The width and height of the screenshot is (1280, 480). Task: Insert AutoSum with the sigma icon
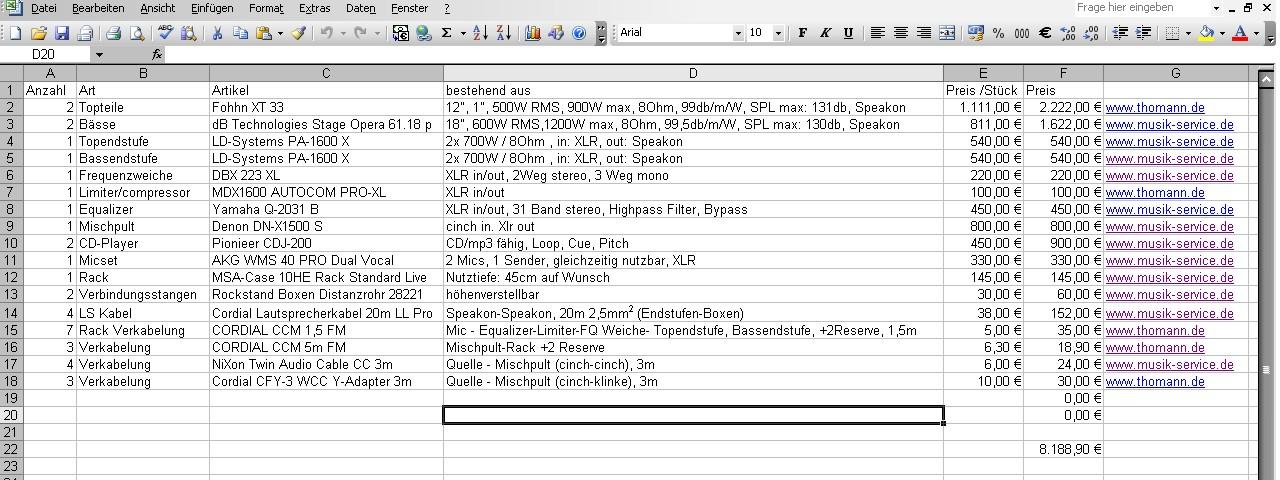pos(447,33)
